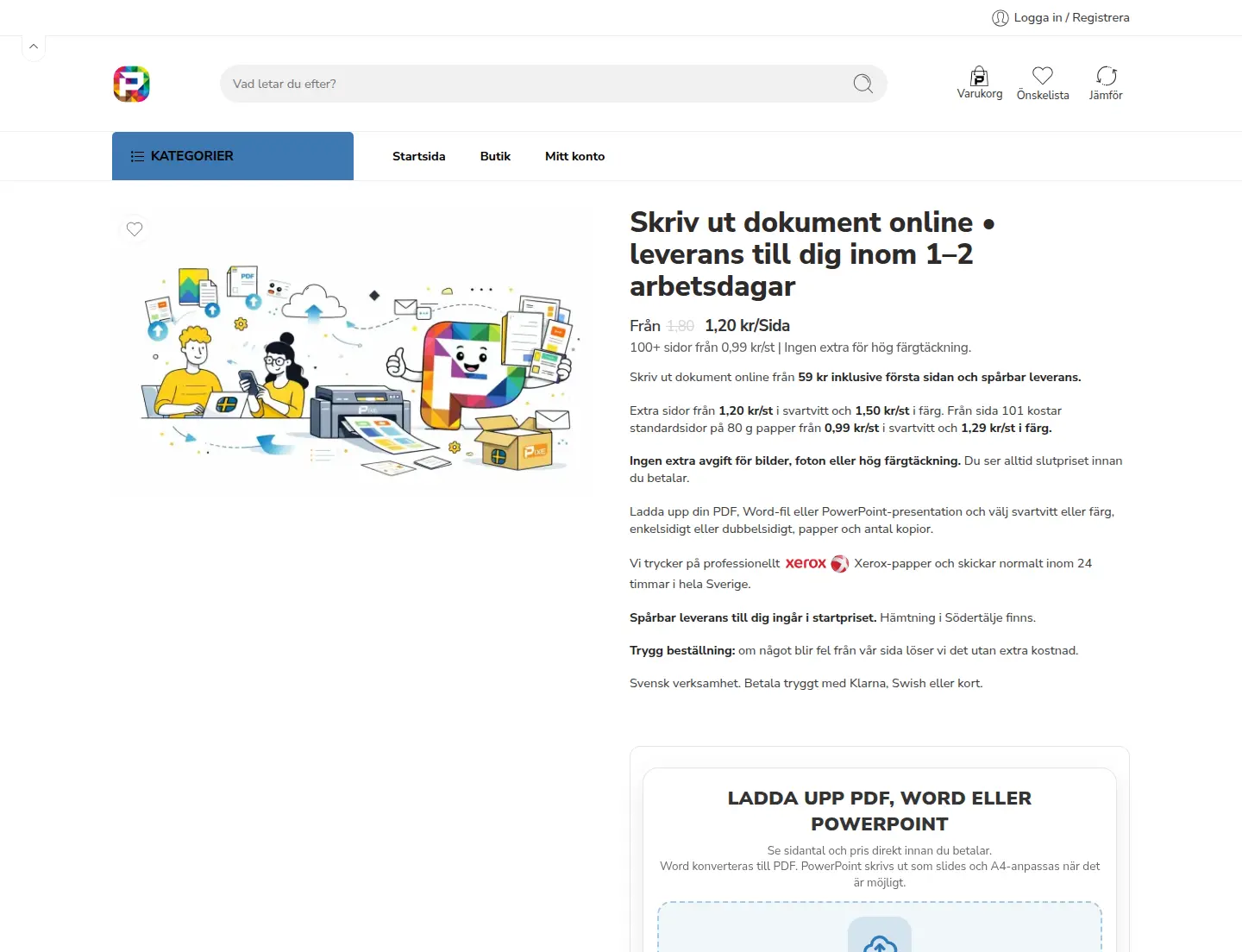
Task: Click 'Spårbar leverans till dig ingår i startpriset.'
Action: [753, 618]
